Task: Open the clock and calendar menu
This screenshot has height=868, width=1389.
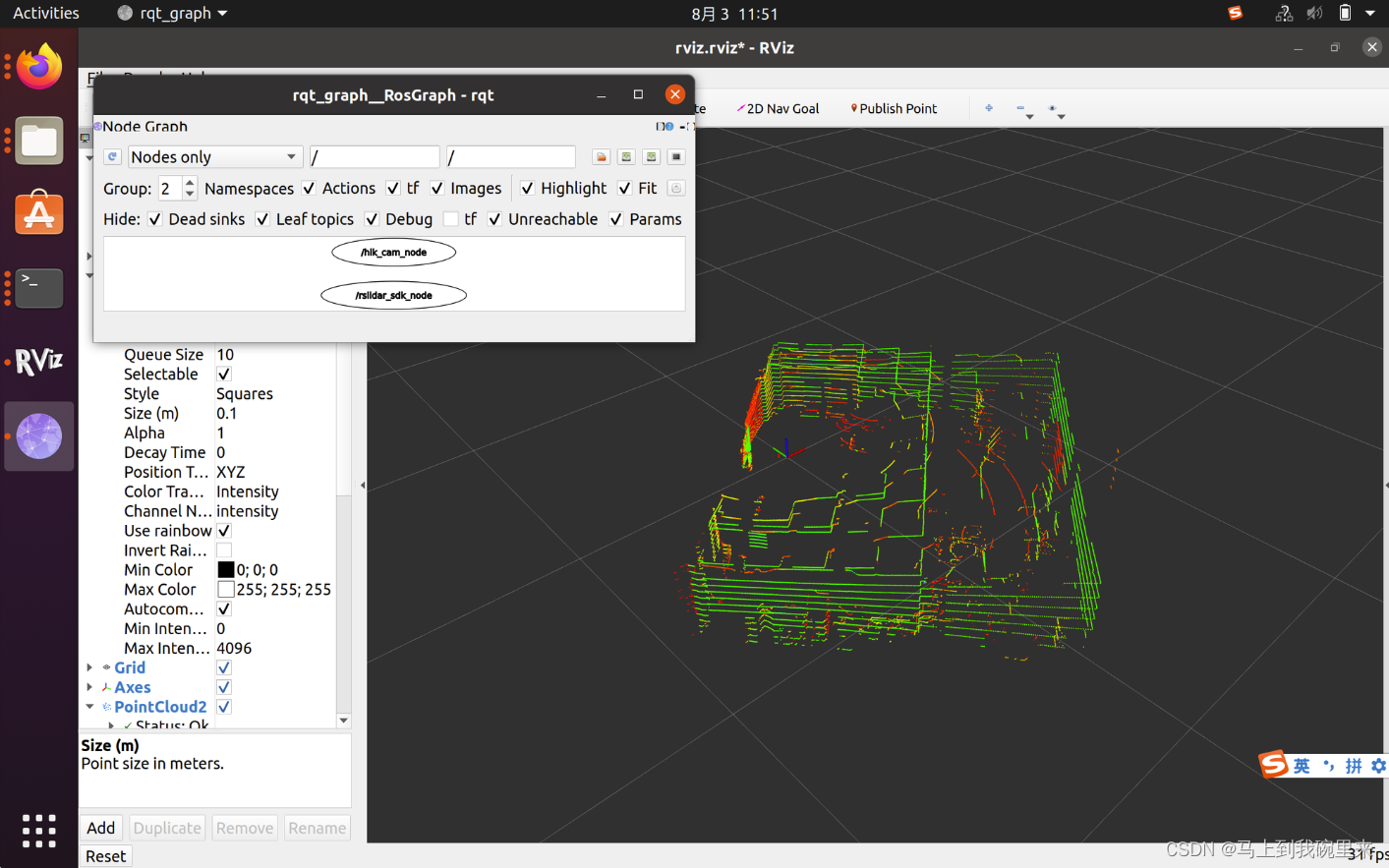Action: [x=734, y=14]
